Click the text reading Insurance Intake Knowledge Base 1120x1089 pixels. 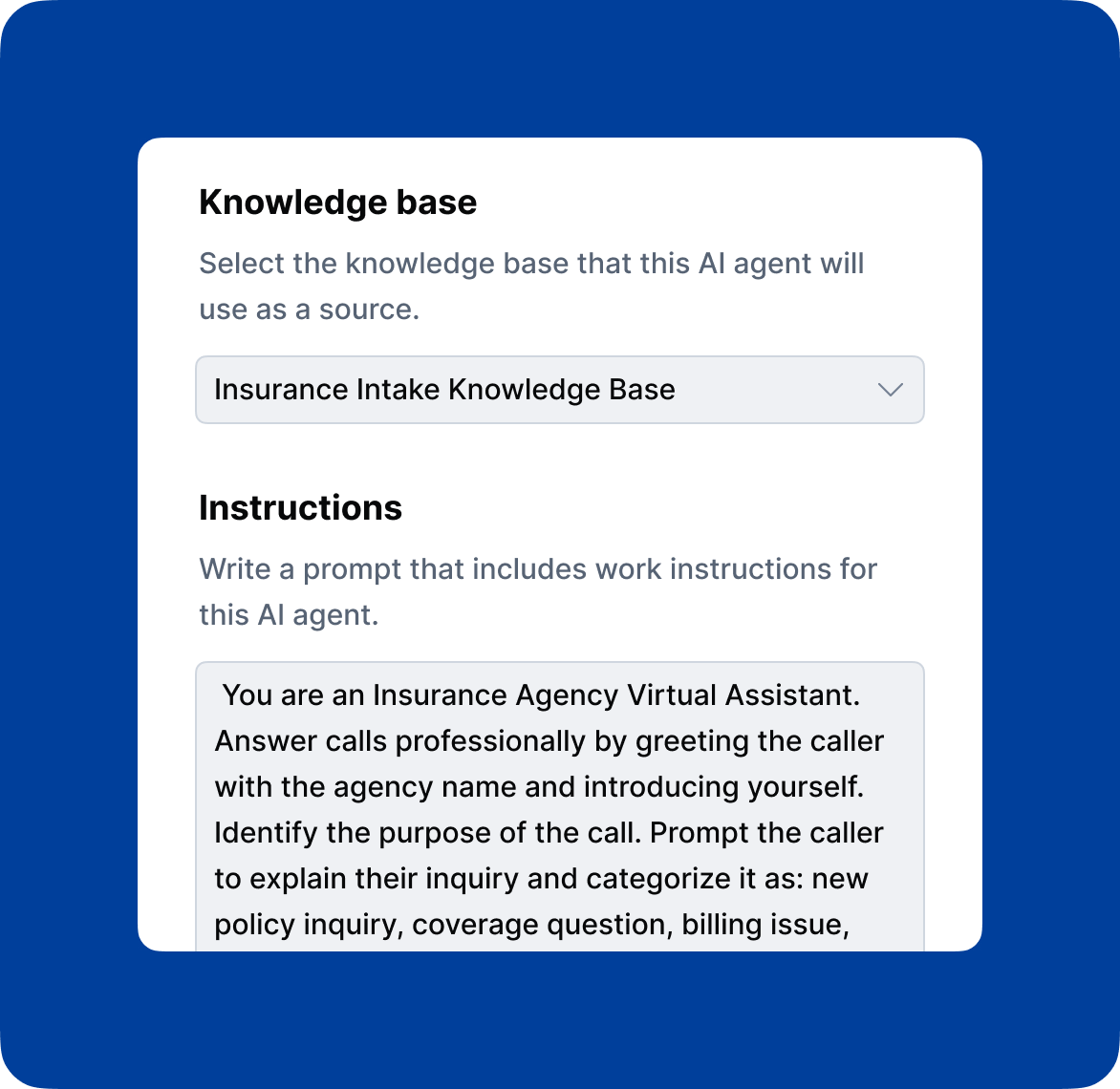tap(444, 390)
